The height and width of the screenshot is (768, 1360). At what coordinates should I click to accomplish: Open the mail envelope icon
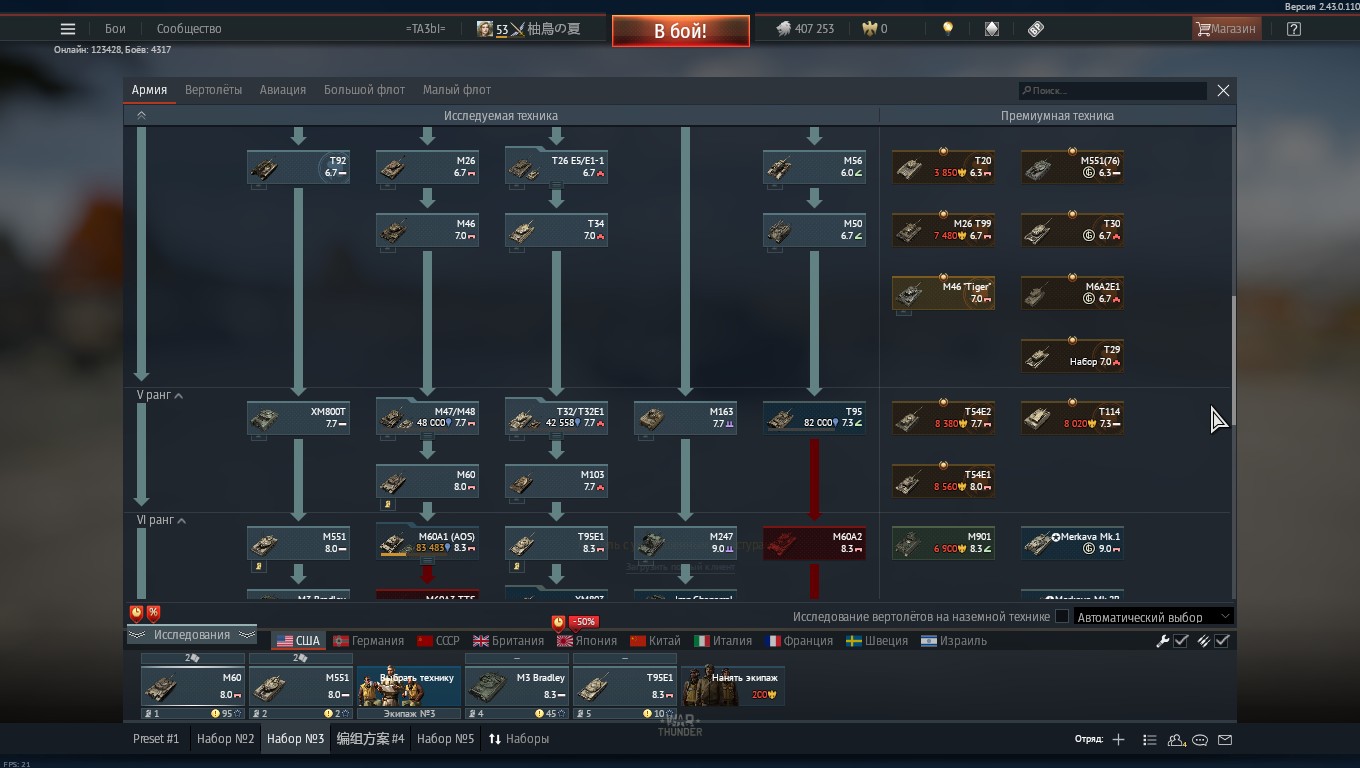tap(1225, 740)
